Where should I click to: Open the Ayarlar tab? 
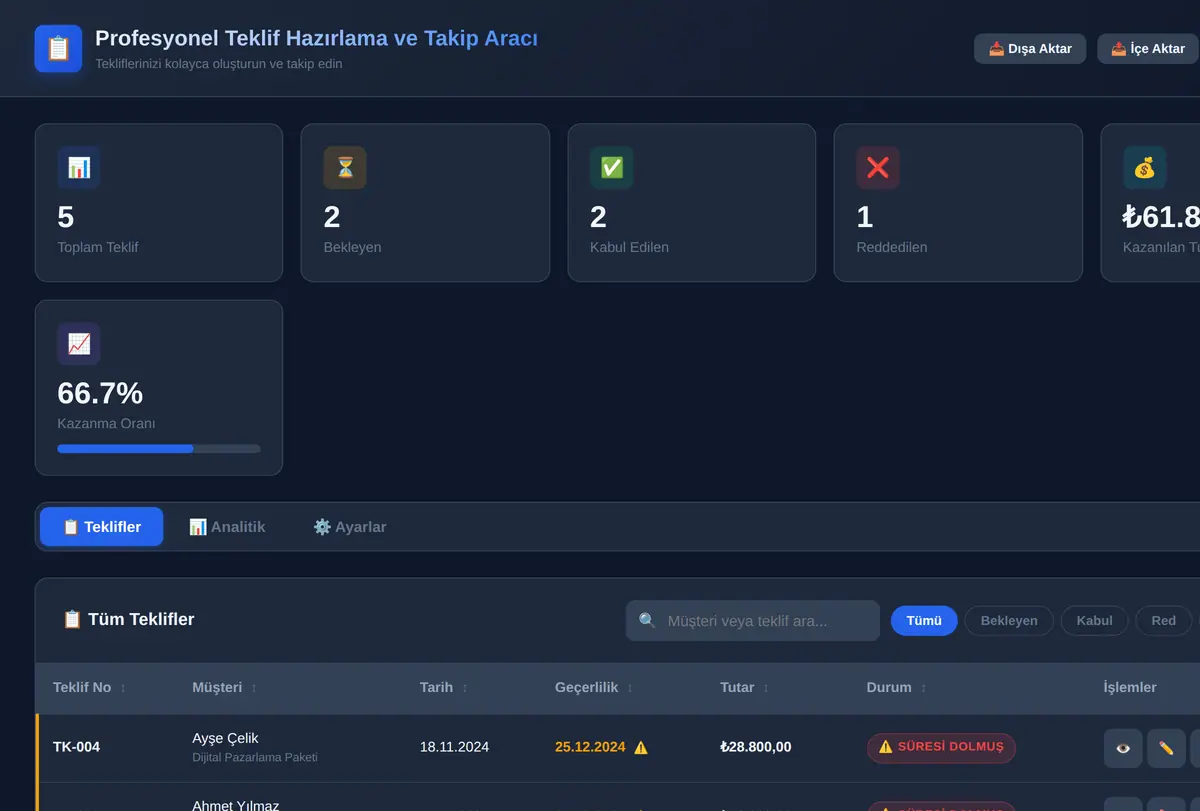coord(349,527)
